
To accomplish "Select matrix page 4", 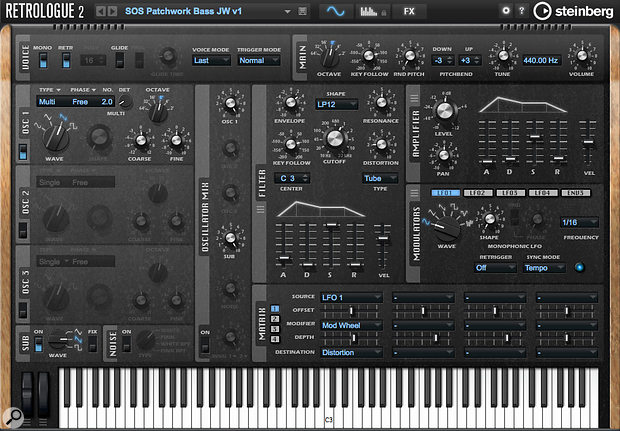I will 275,339.
